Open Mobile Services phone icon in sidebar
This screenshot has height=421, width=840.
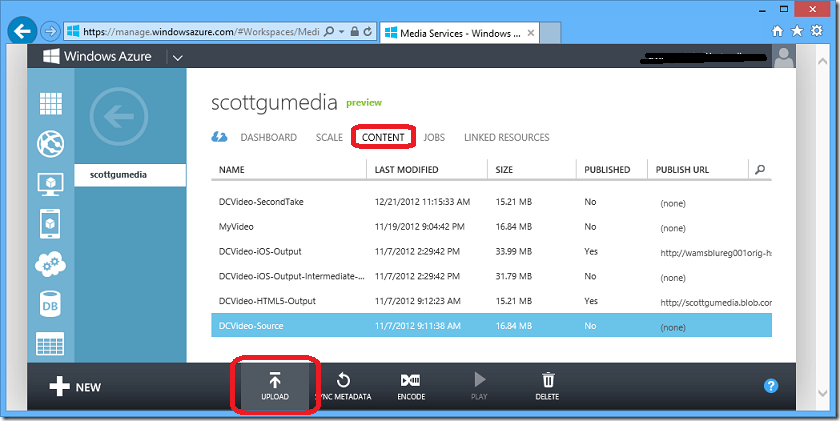point(50,224)
